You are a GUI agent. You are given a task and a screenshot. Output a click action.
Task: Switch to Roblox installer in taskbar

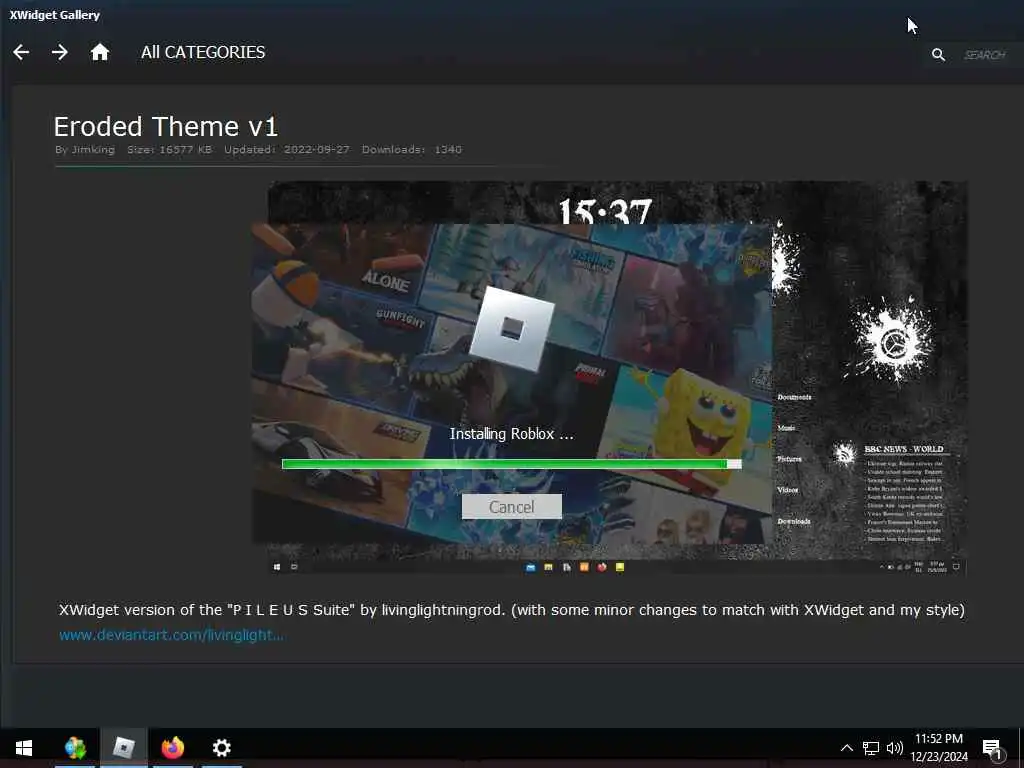click(123, 748)
